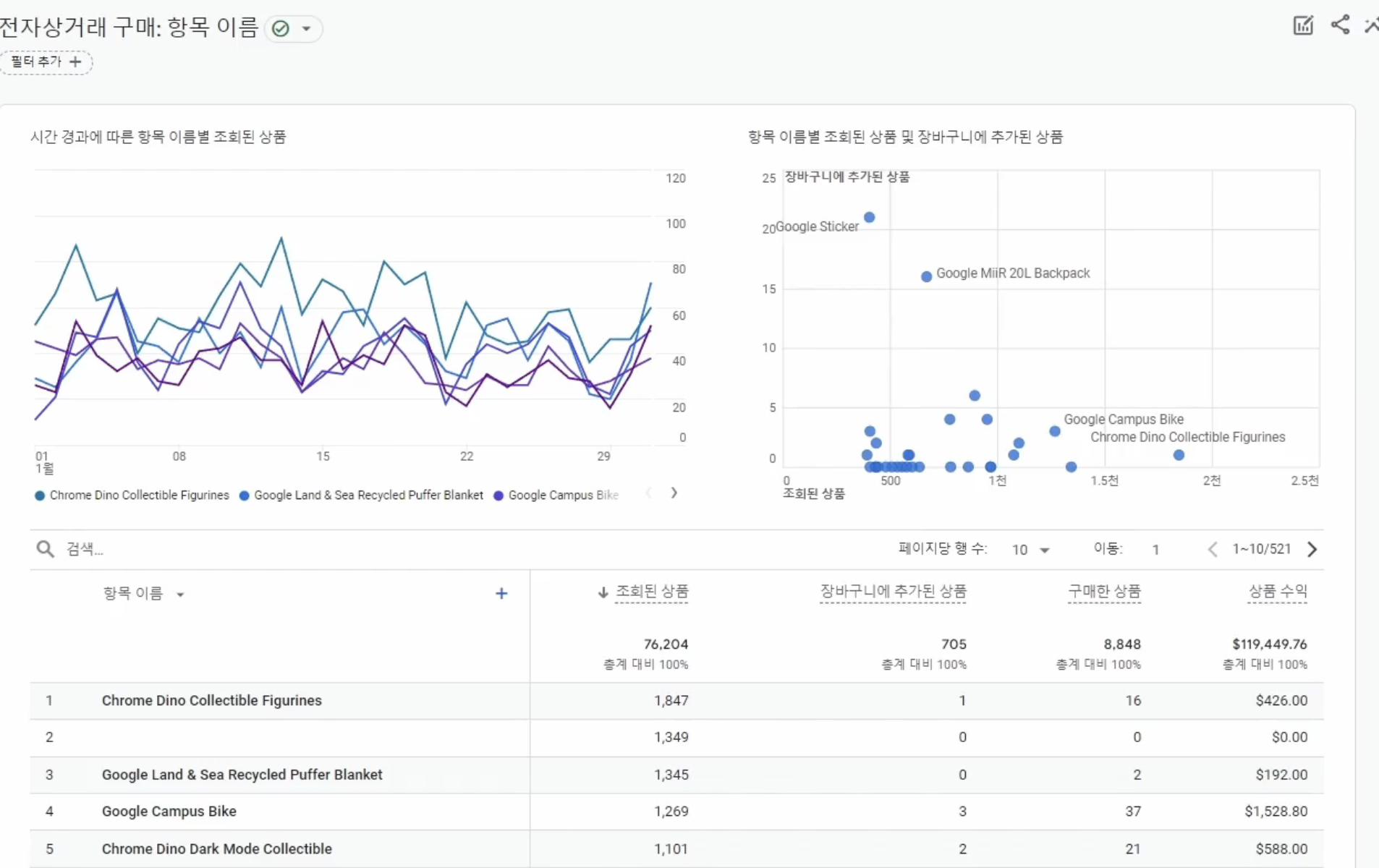Click the Google Campus Bike scatter point

click(x=1055, y=431)
